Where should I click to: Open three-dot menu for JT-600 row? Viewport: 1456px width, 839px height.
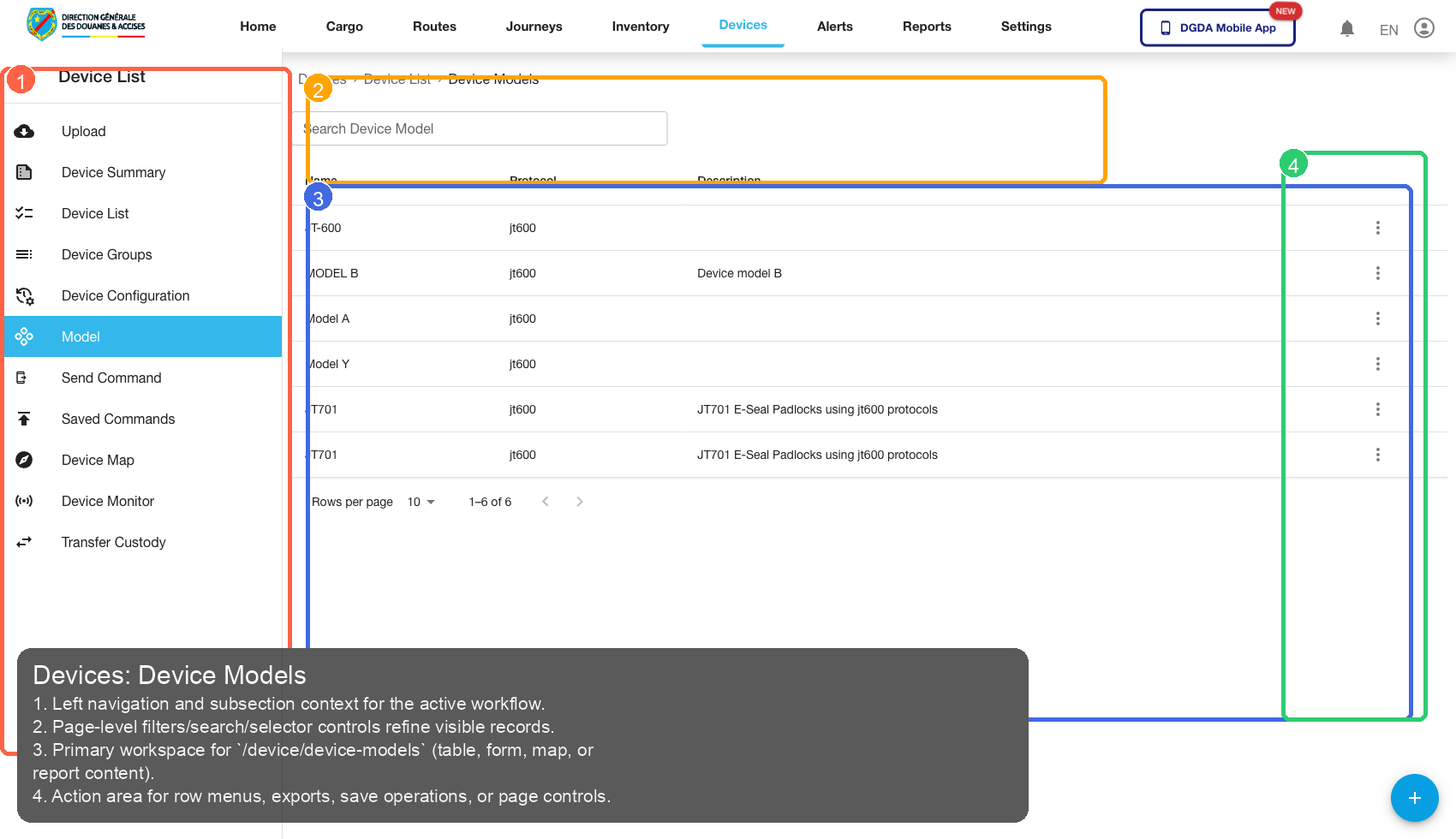[1377, 228]
